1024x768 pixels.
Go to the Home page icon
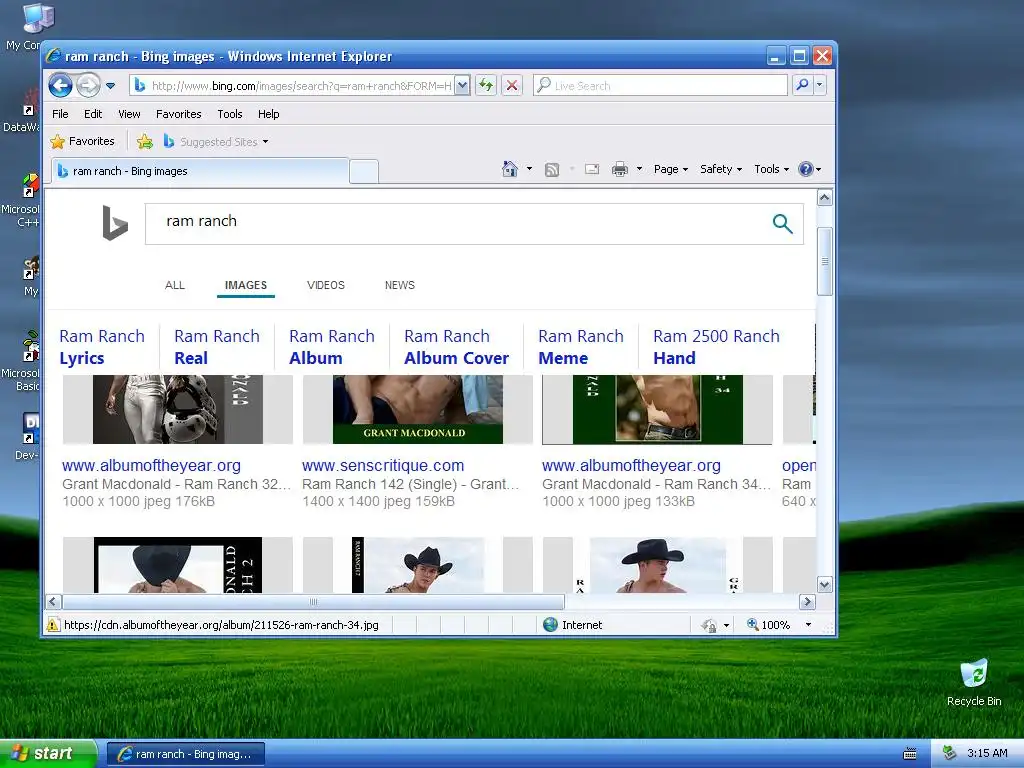[510, 169]
